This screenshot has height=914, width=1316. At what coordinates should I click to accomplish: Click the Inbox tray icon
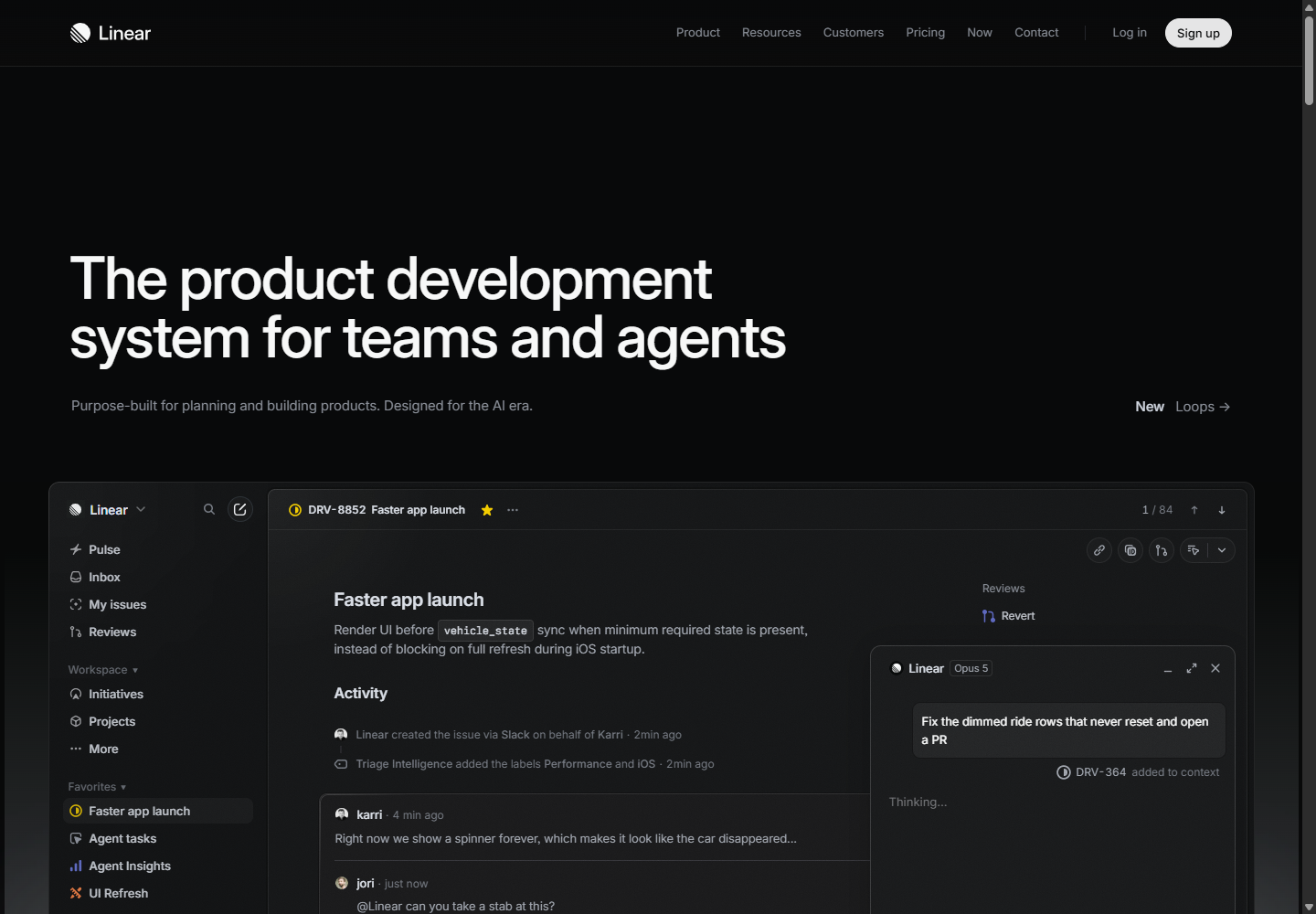click(x=76, y=577)
